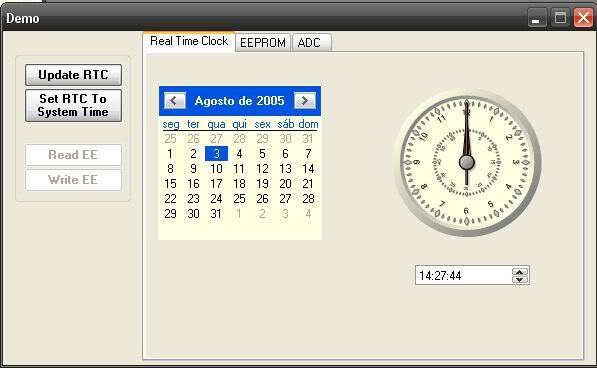The image size is (597, 368).
Task: Click the Update RTC button
Action: 73,75
